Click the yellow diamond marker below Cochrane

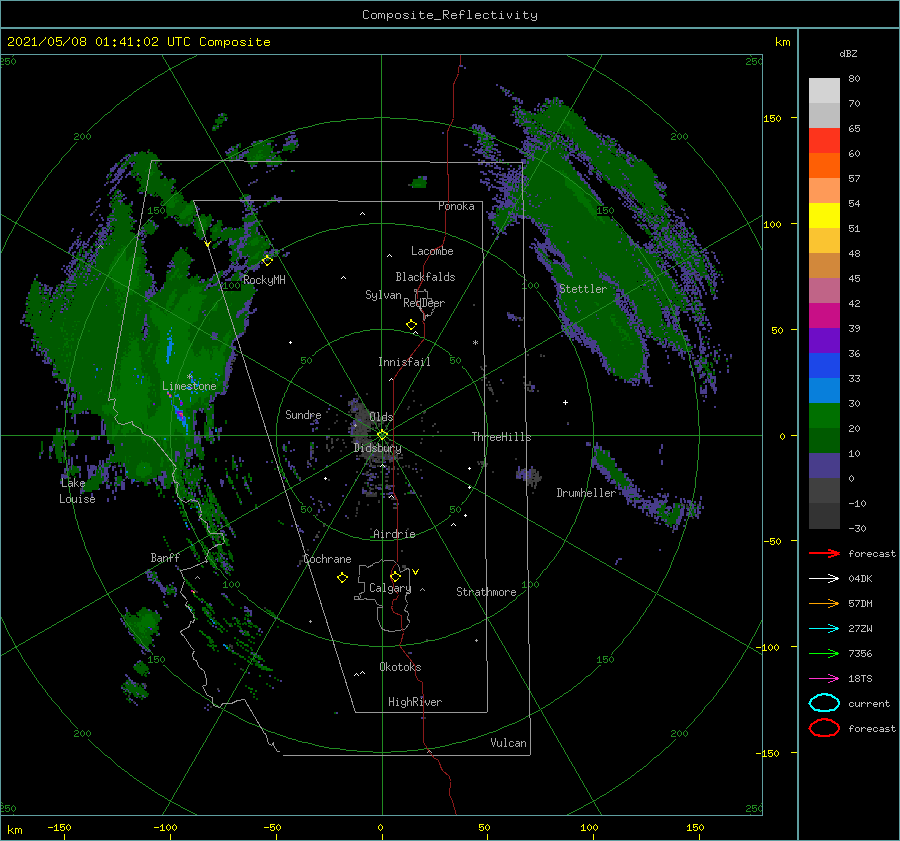342,578
